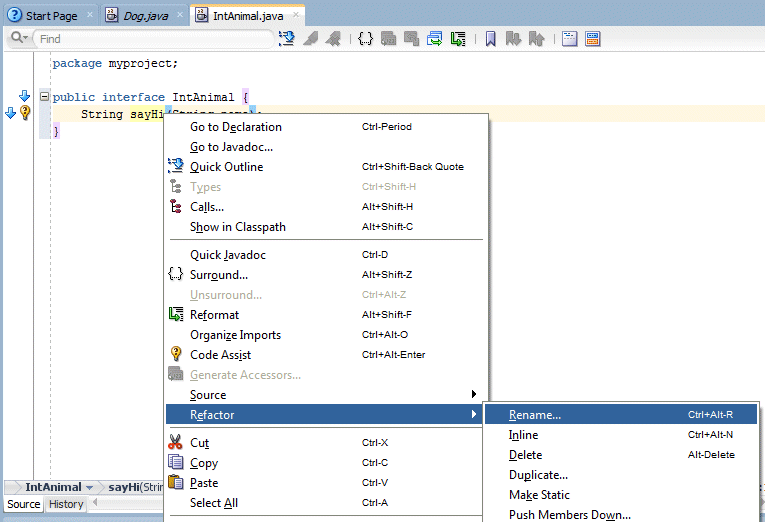
Task: Click the lightbulb code assist gutter icon
Action: [x=25, y=113]
